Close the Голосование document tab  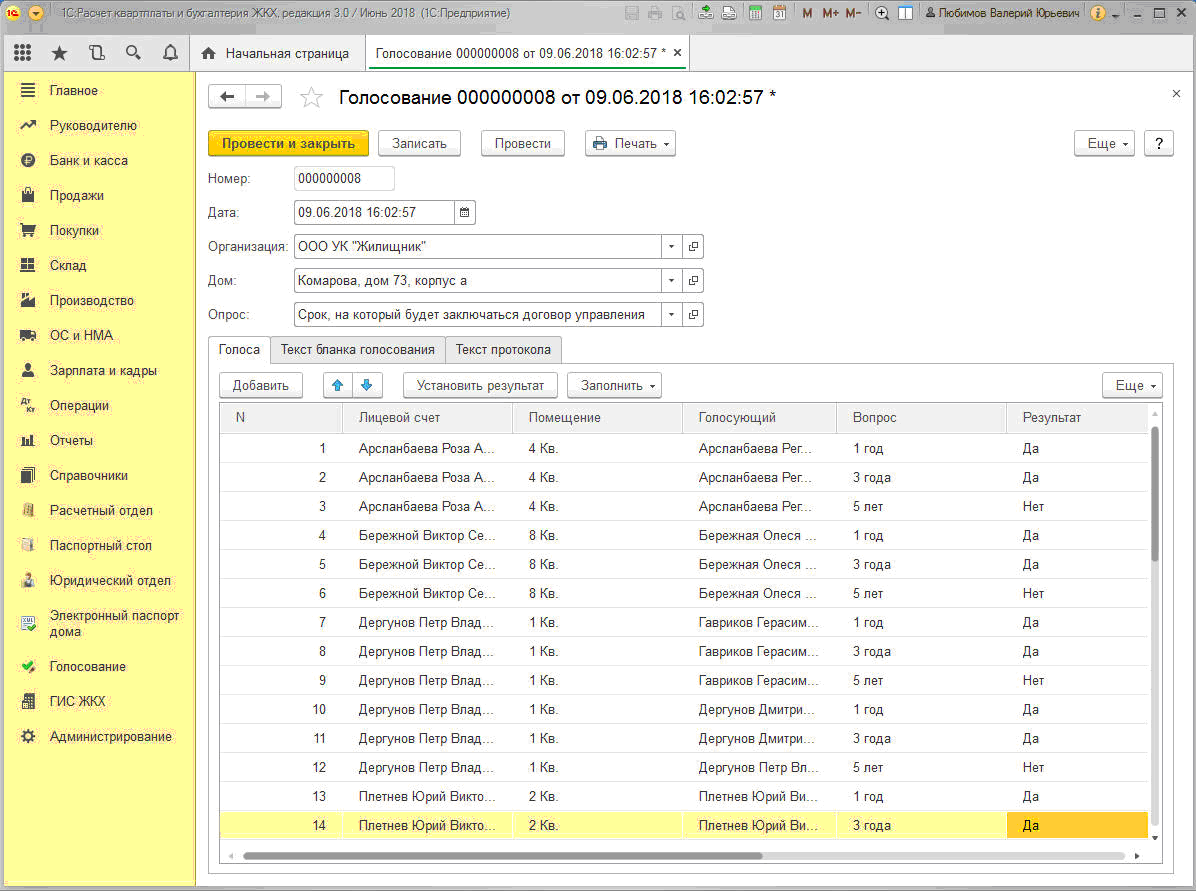coord(677,53)
